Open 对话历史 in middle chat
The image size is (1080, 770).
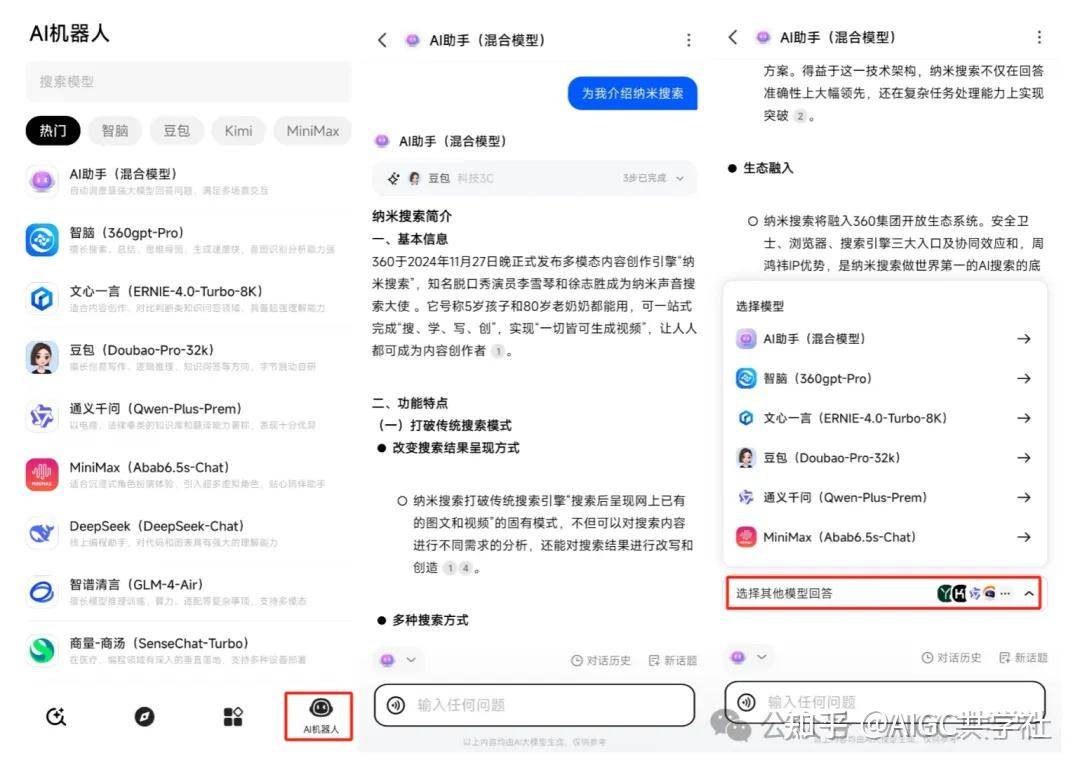point(601,660)
